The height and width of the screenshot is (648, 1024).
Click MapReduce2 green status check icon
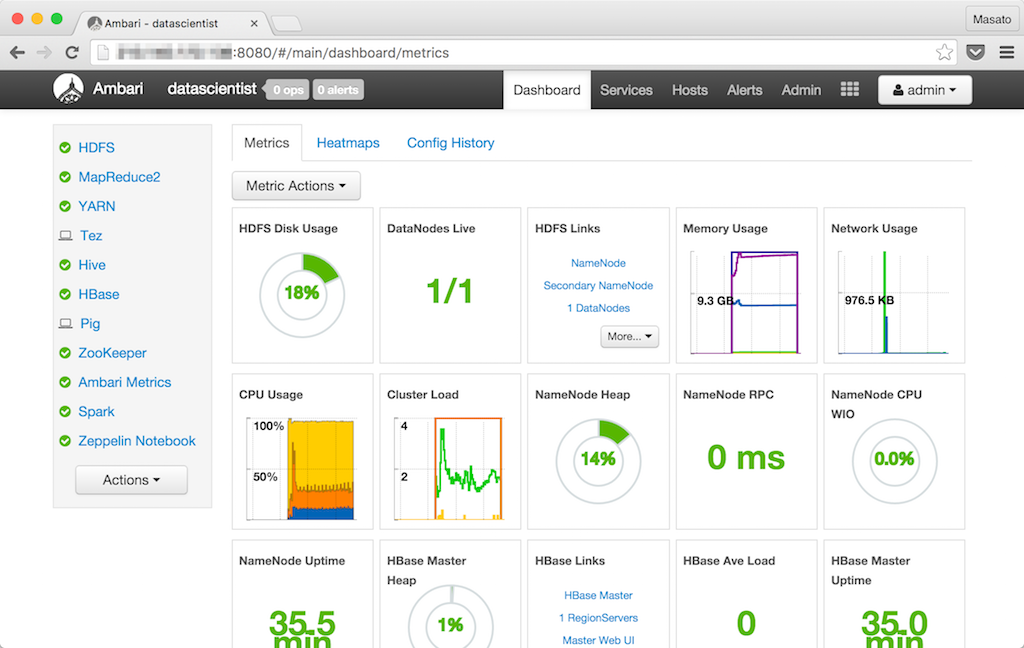pyautogui.click(x=65, y=177)
